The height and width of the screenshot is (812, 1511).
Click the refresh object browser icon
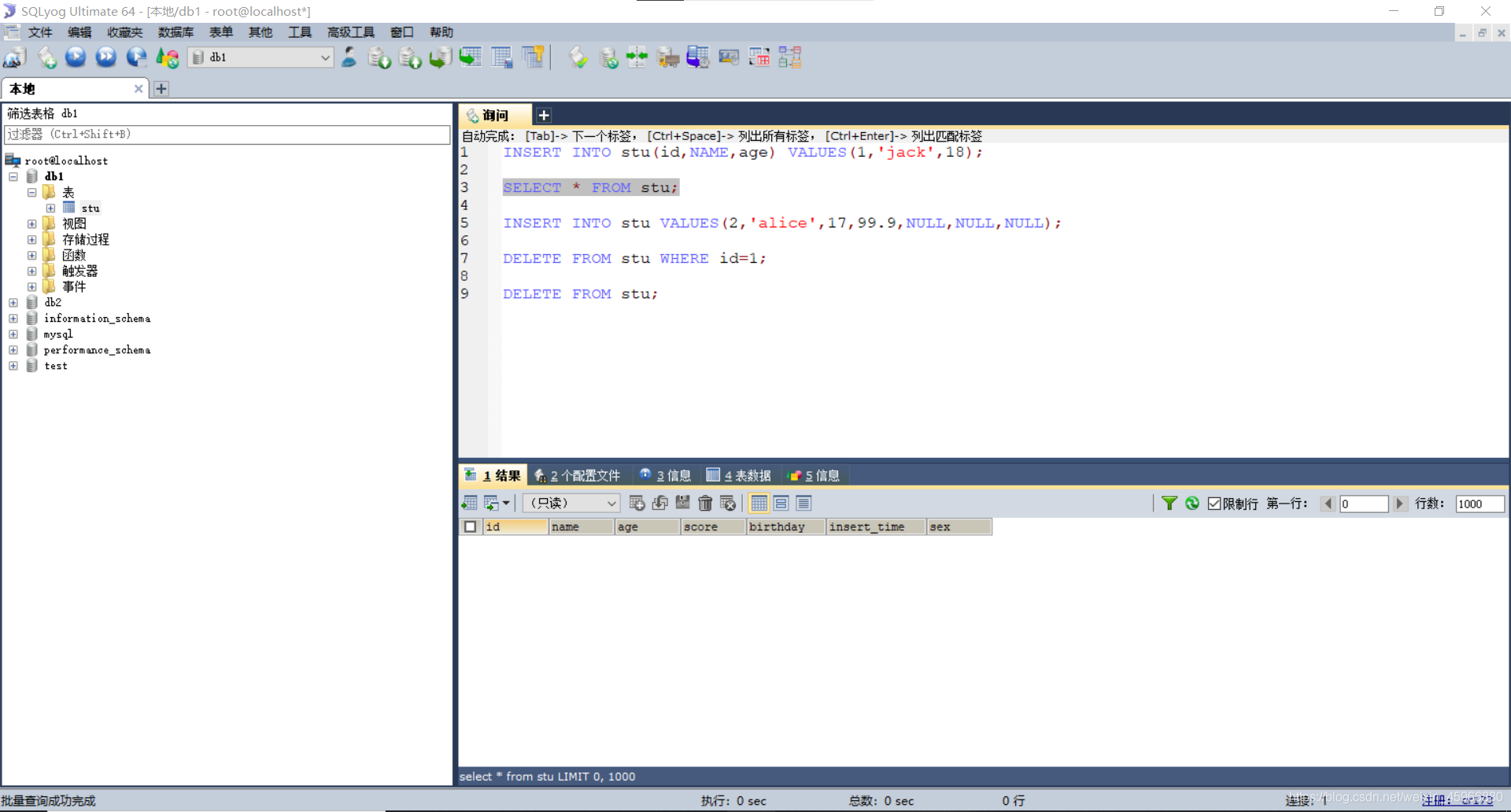(167, 57)
